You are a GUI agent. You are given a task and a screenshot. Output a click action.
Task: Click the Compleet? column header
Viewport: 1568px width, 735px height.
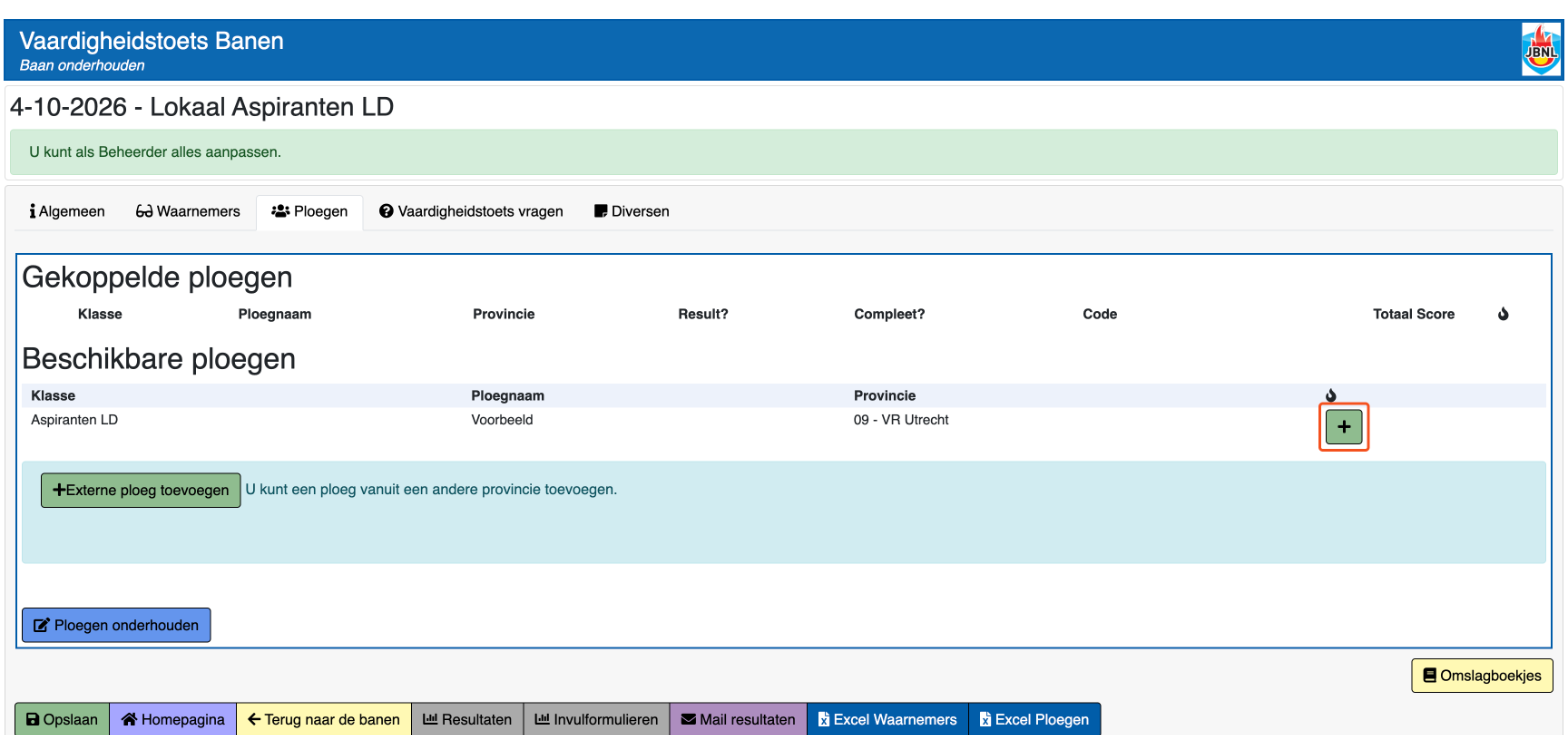click(890, 314)
